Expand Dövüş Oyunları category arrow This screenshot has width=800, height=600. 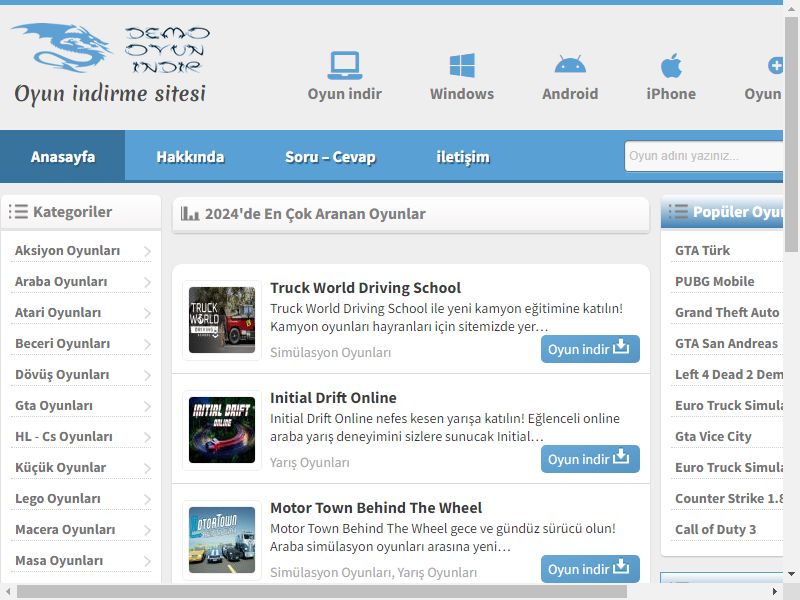click(x=147, y=376)
